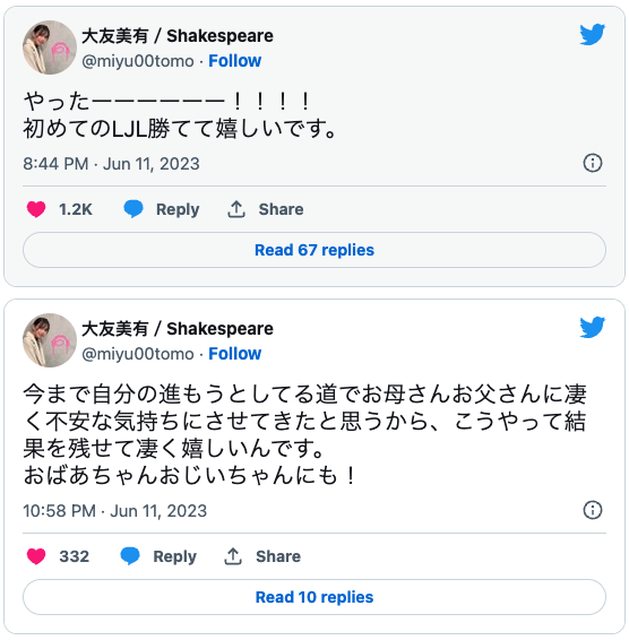This screenshot has width=629, height=640.
Task: Share the first tweet via share icon
Action: (x=236, y=209)
